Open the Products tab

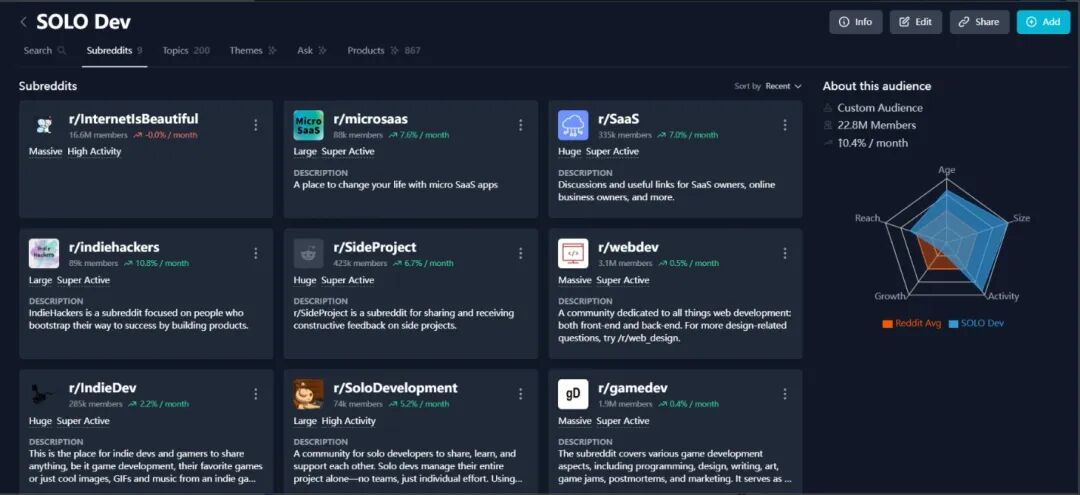click(x=384, y=50)
